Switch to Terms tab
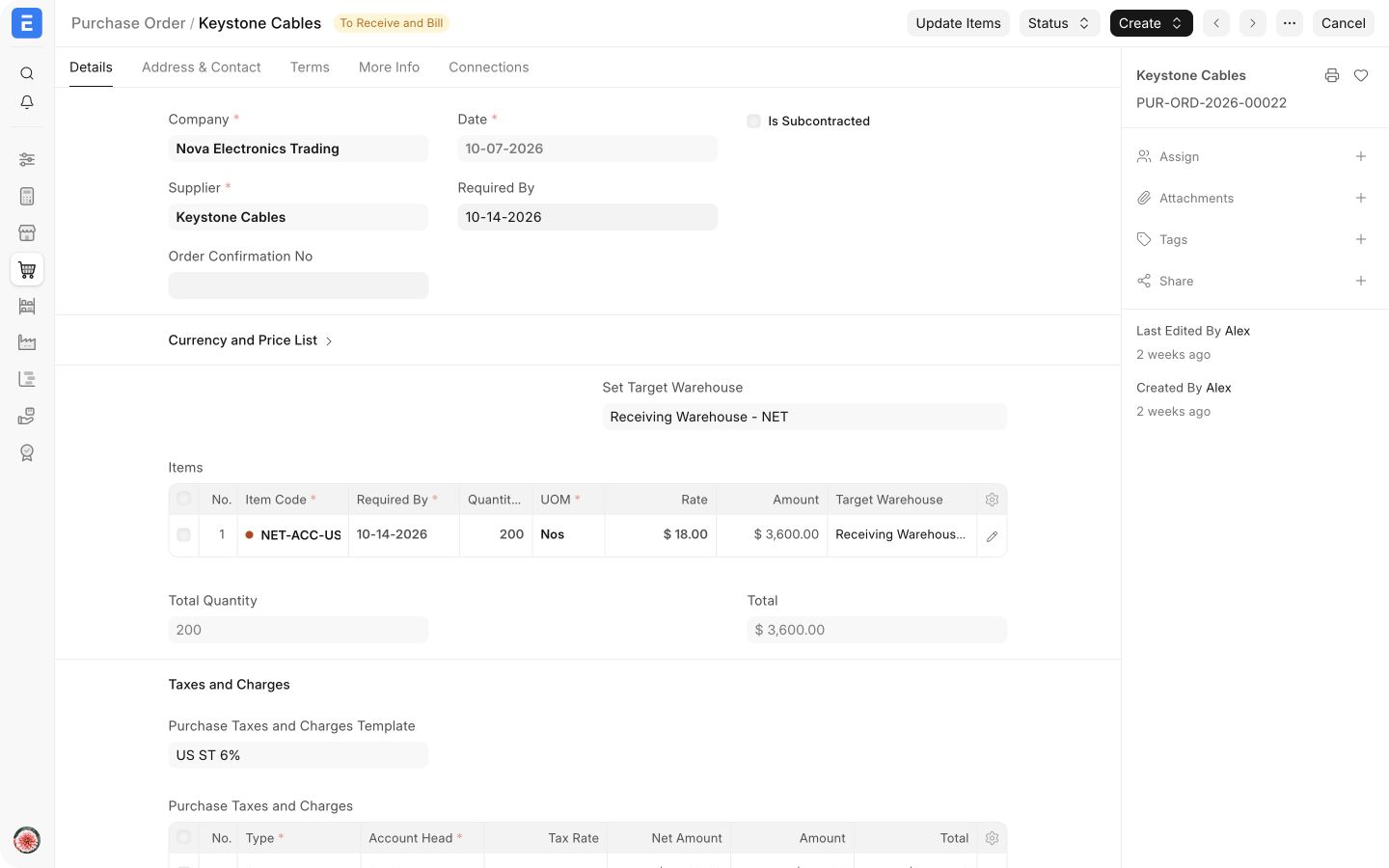The image size is (1389, 868). 310,68
